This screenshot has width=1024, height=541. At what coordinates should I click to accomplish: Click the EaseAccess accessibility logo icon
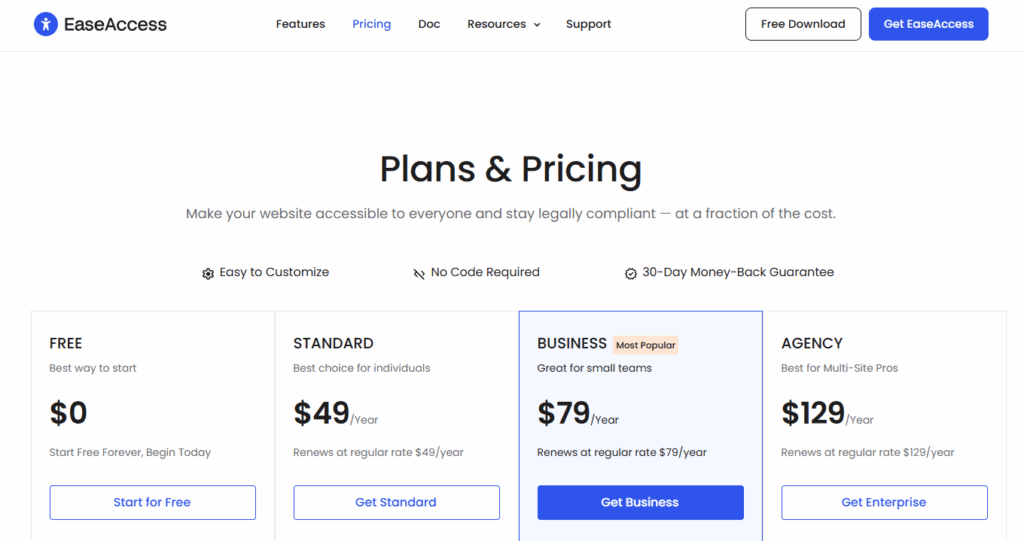coord(45,24)
